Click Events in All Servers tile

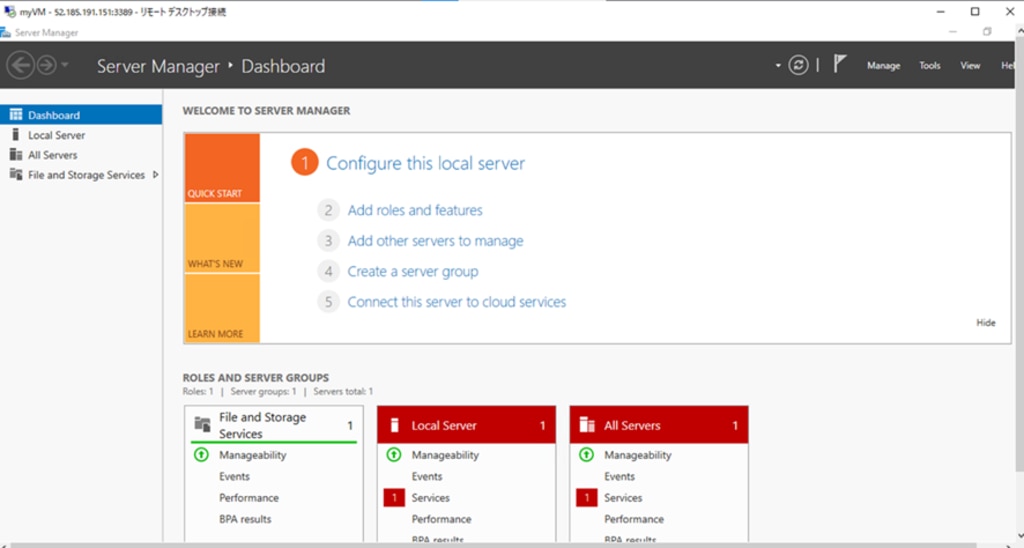620,477
